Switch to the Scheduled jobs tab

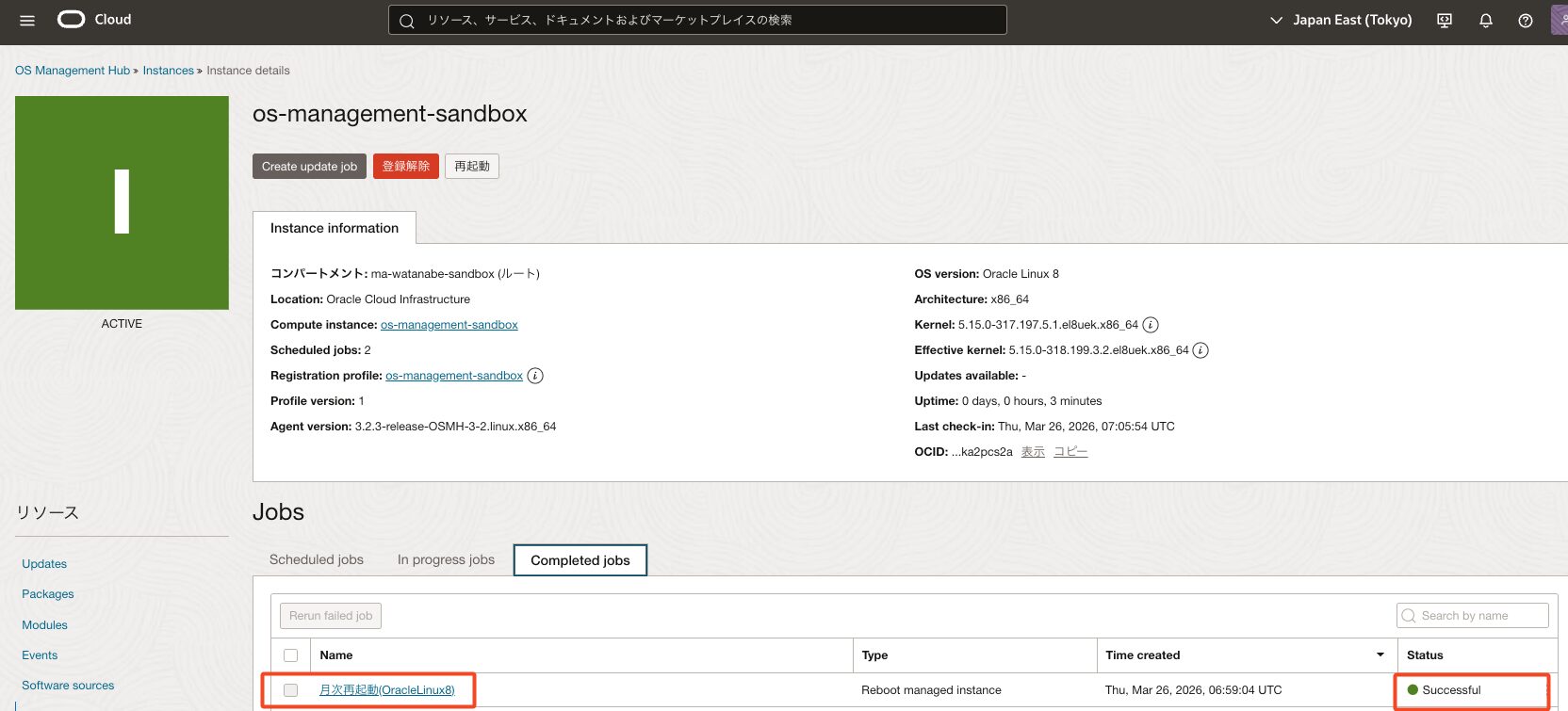[x=317, y=559]
